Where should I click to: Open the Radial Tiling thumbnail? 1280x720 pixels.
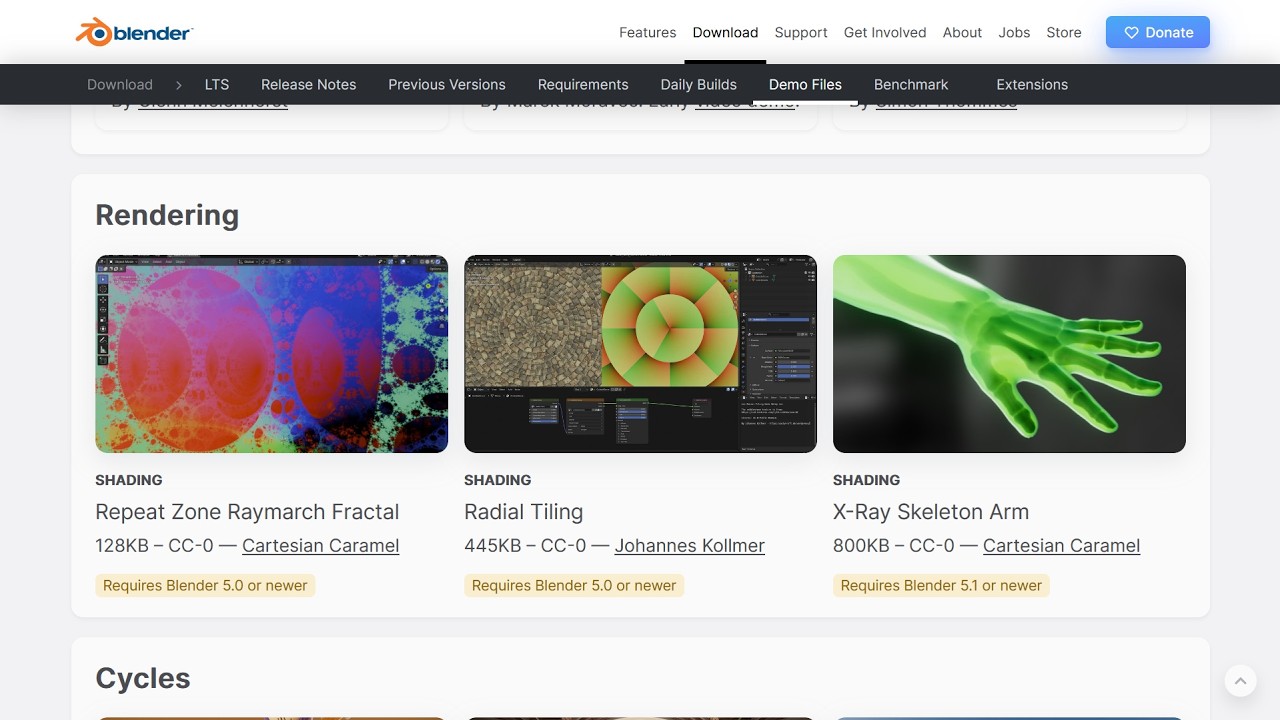point(641,354)
